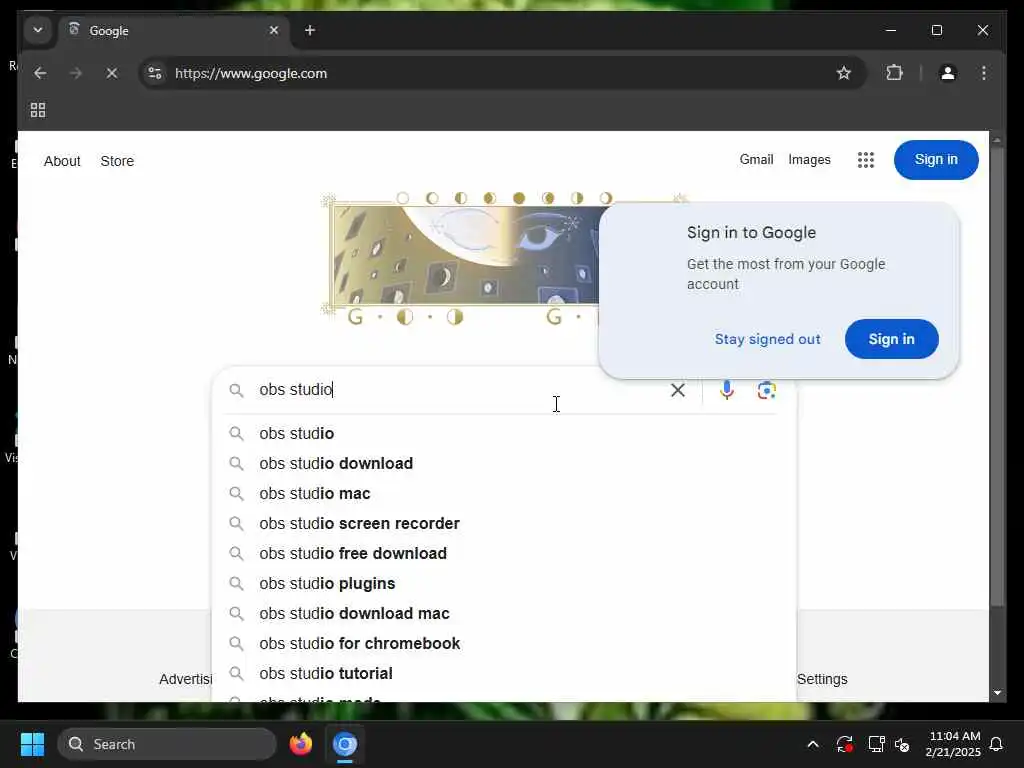The height and width of the screenshot is (768, 1024).
Task: Open site information icon in address bar
Action: [x=155, y=73]
